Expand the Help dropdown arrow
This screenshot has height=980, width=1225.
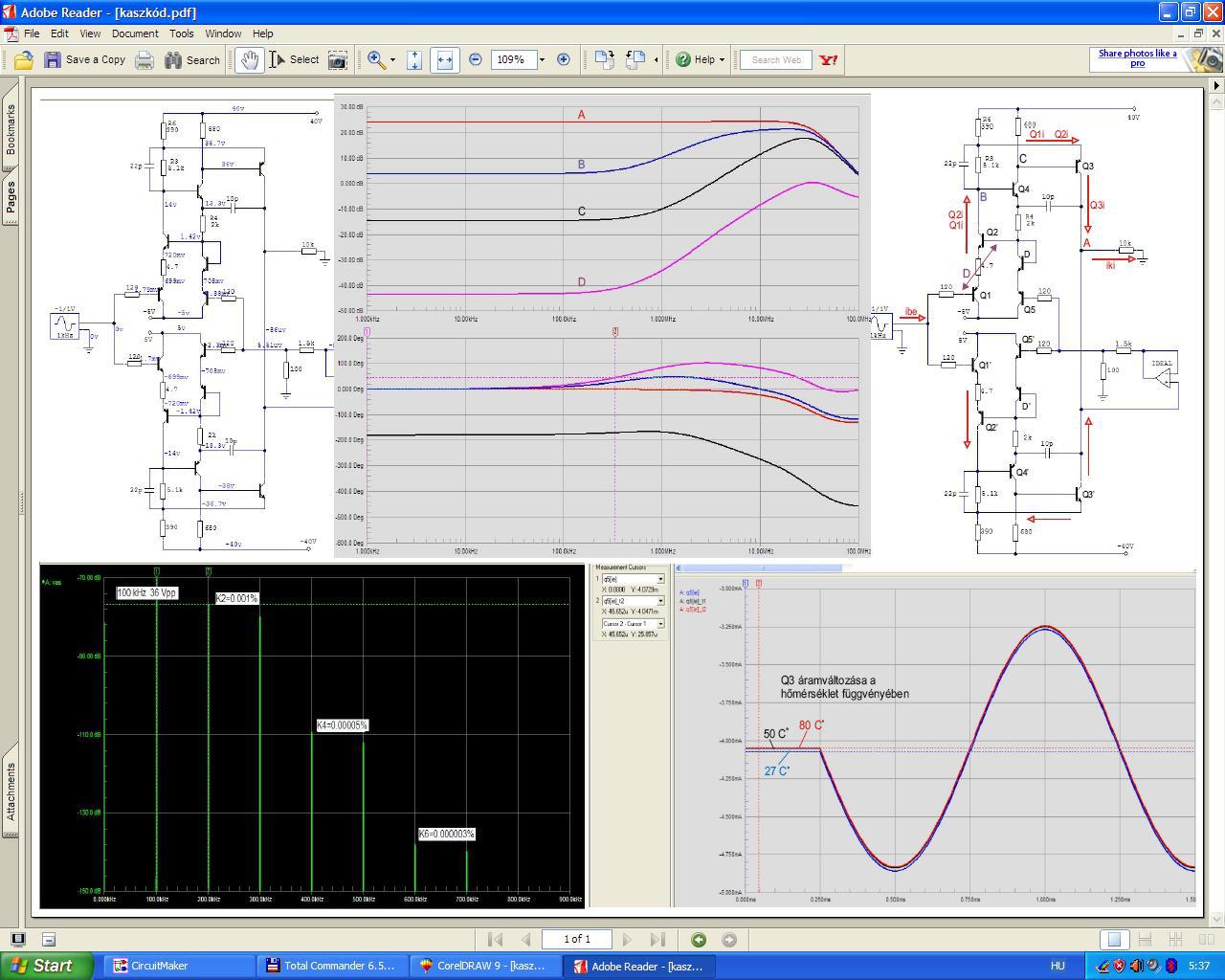coord(722,59)
